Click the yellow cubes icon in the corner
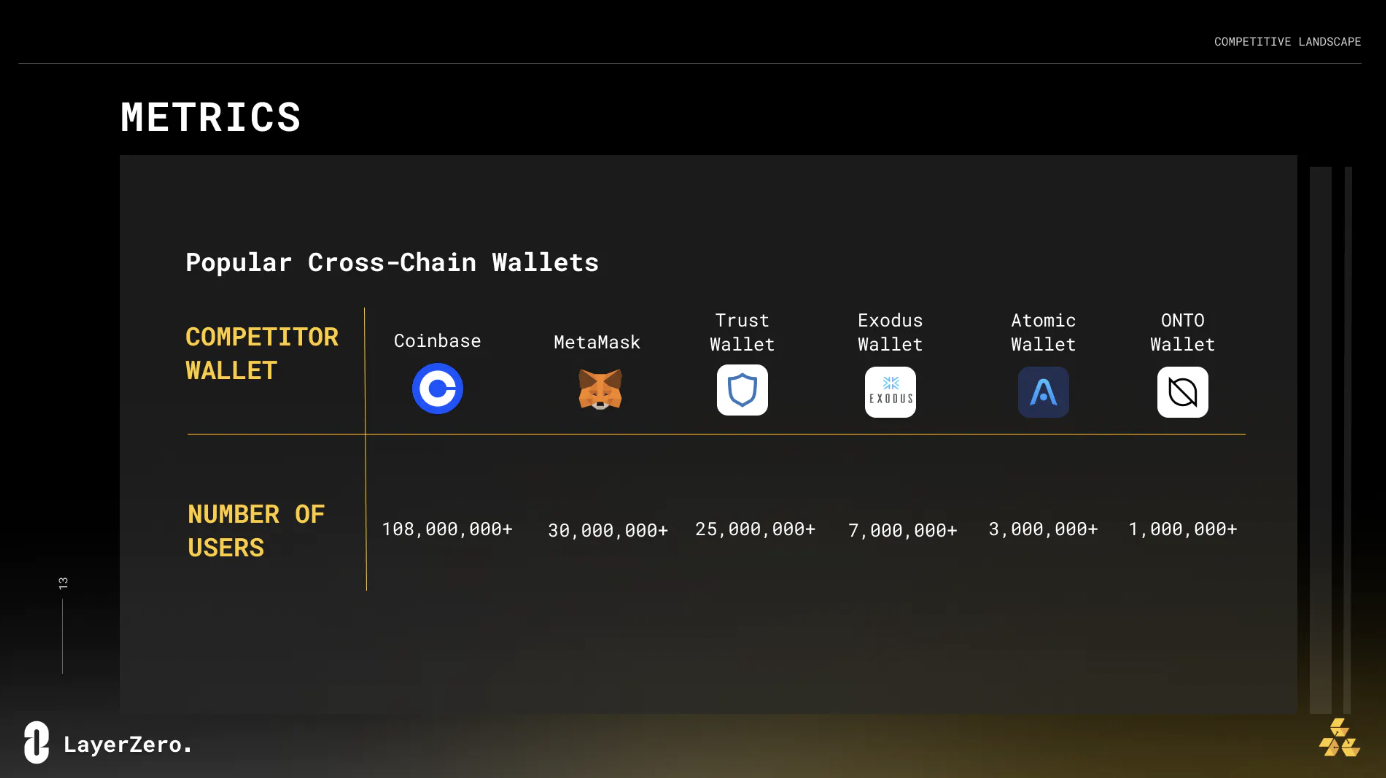This screenshot has height=778, width=1386. pos(1338,737)
